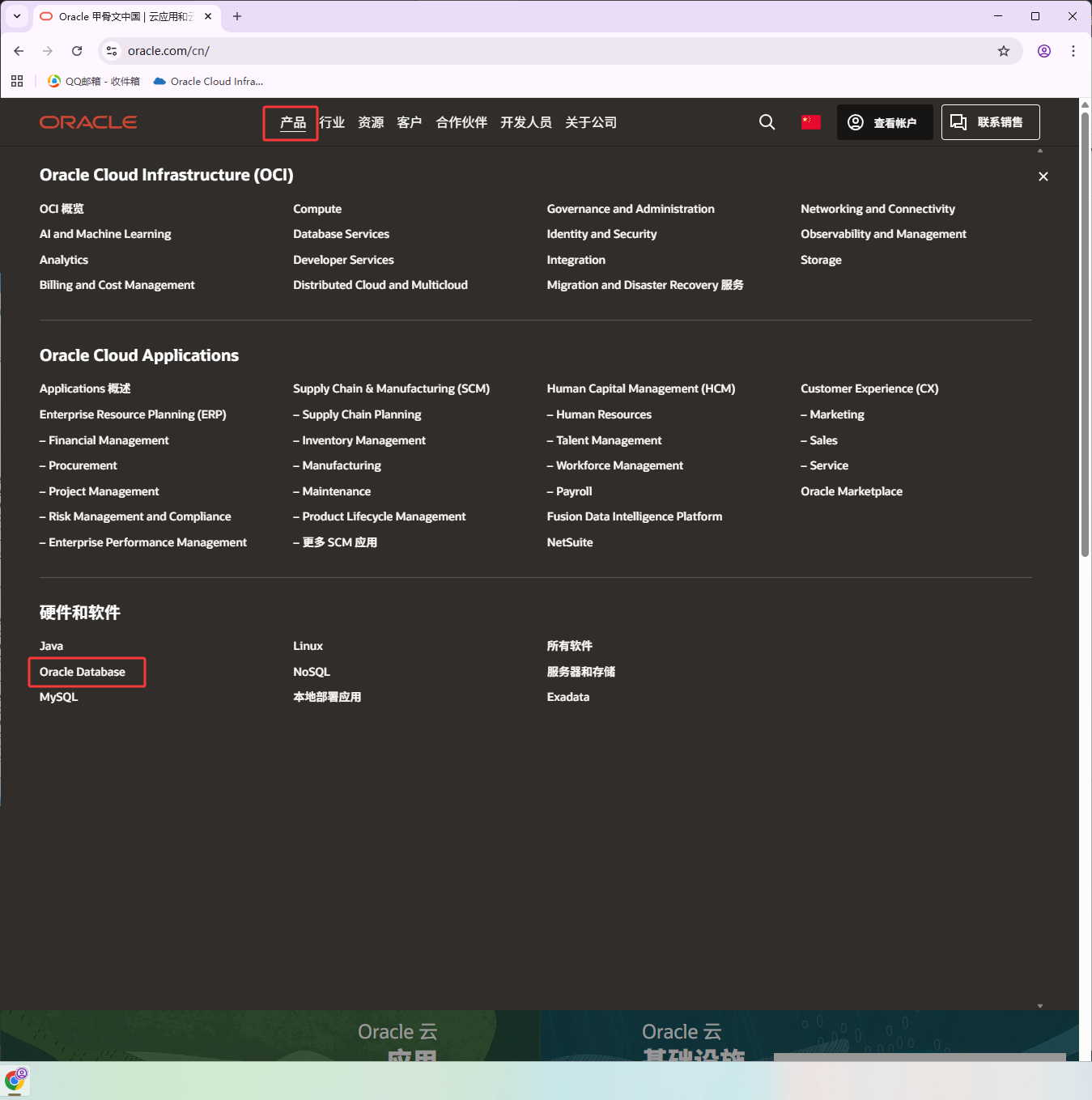Open the NetSuite link
Image resolution: width=1092 pixels, height=1100 pixels.
tap(570, 542)
